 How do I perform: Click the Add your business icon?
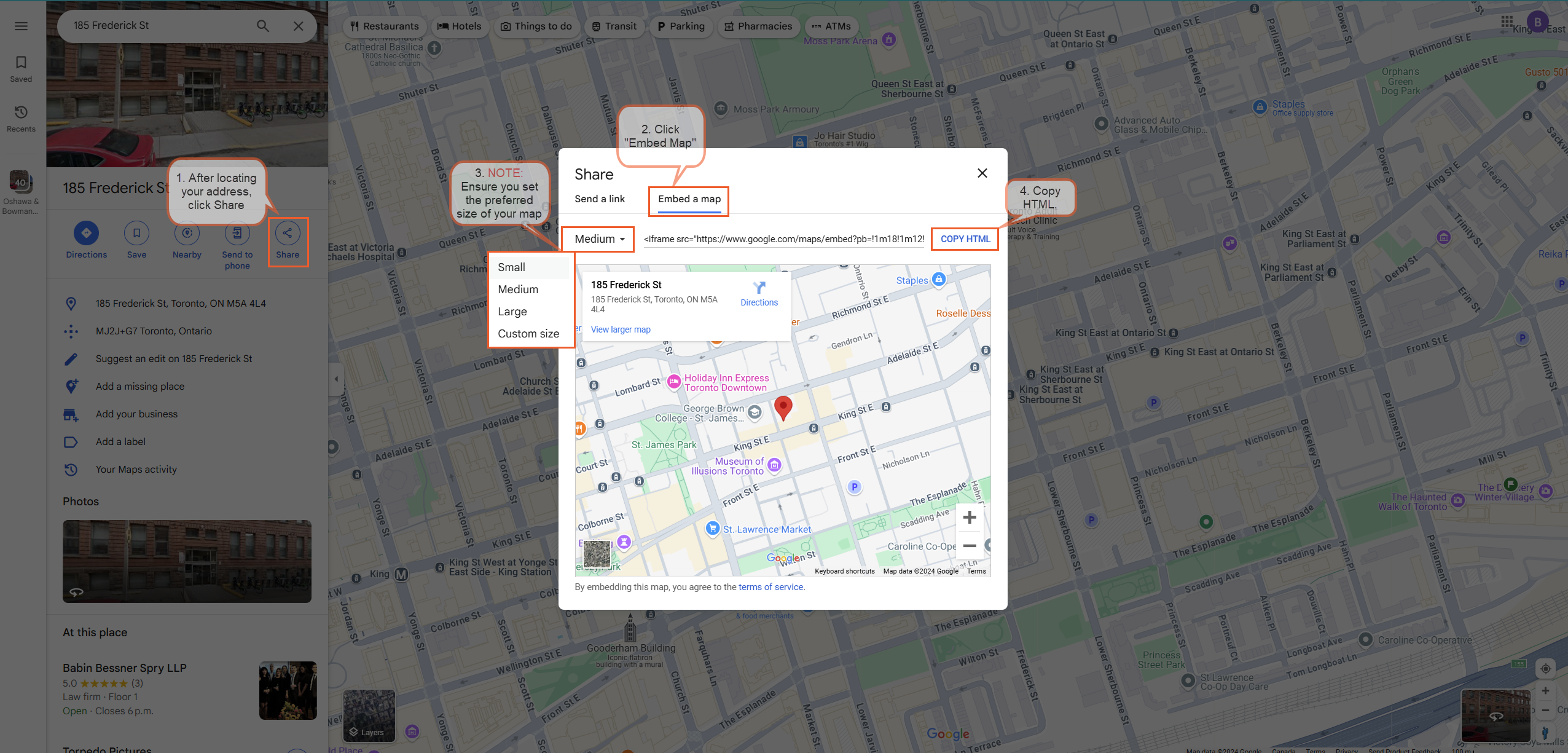click(x=71, y=414)
